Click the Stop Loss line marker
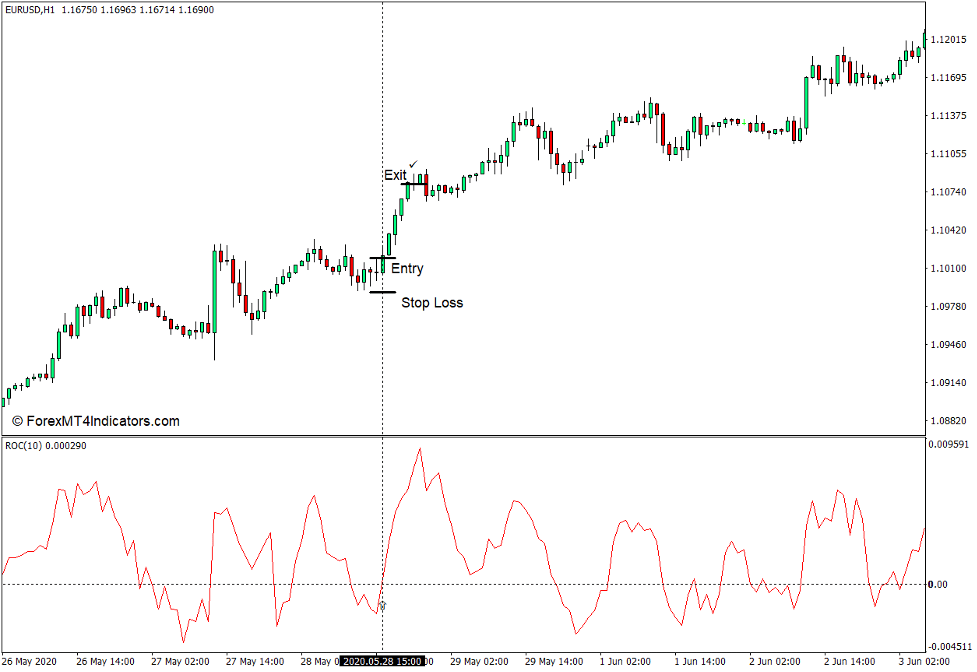This screenshot has width=977, height=672. click(383, 293)
